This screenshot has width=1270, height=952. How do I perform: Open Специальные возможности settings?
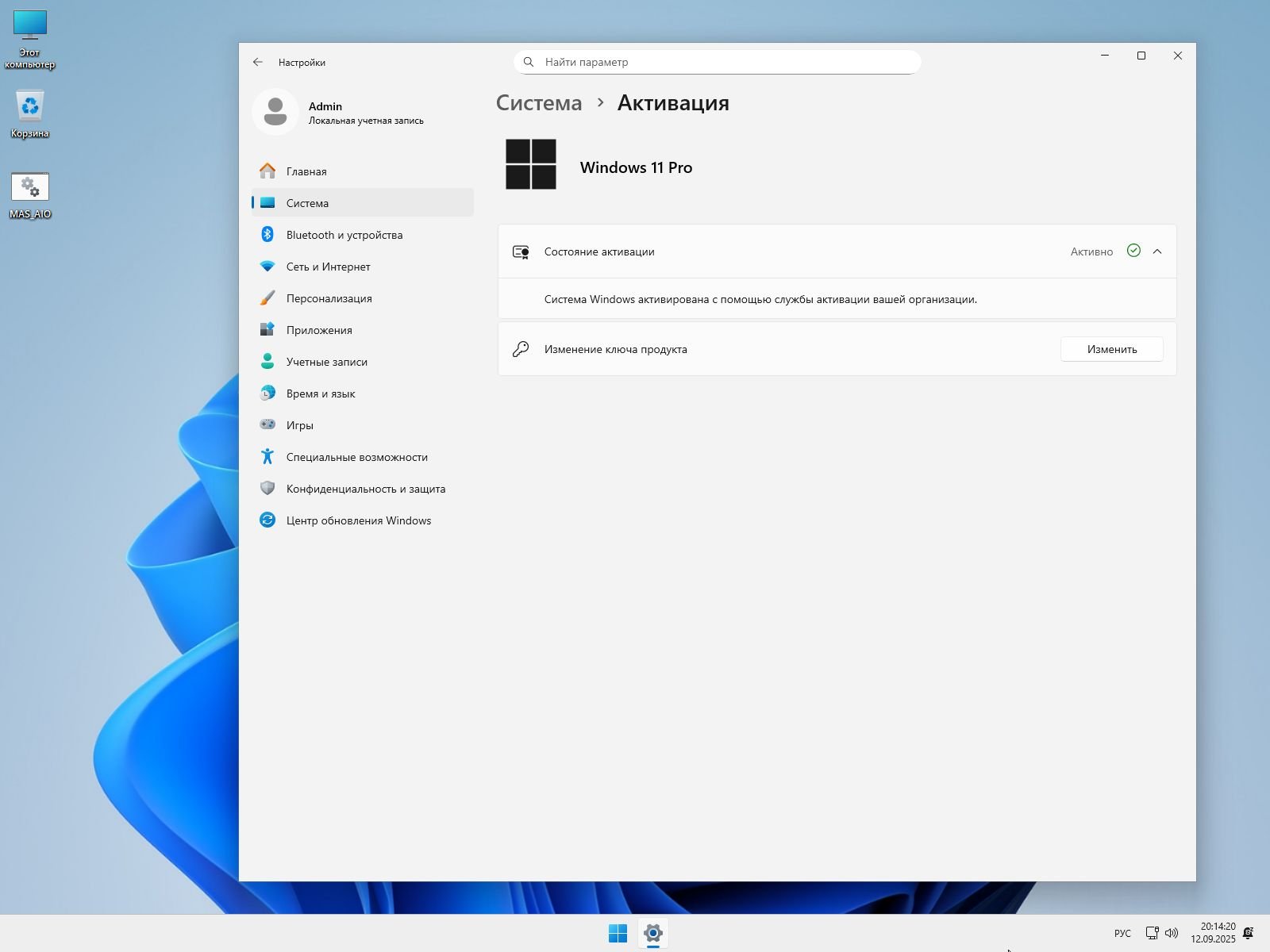356,457
